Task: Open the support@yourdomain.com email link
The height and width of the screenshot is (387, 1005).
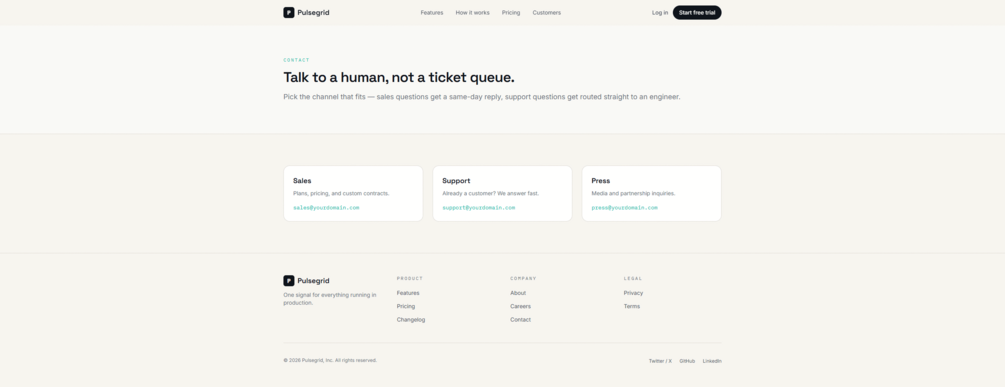Action: coord(478,208)
